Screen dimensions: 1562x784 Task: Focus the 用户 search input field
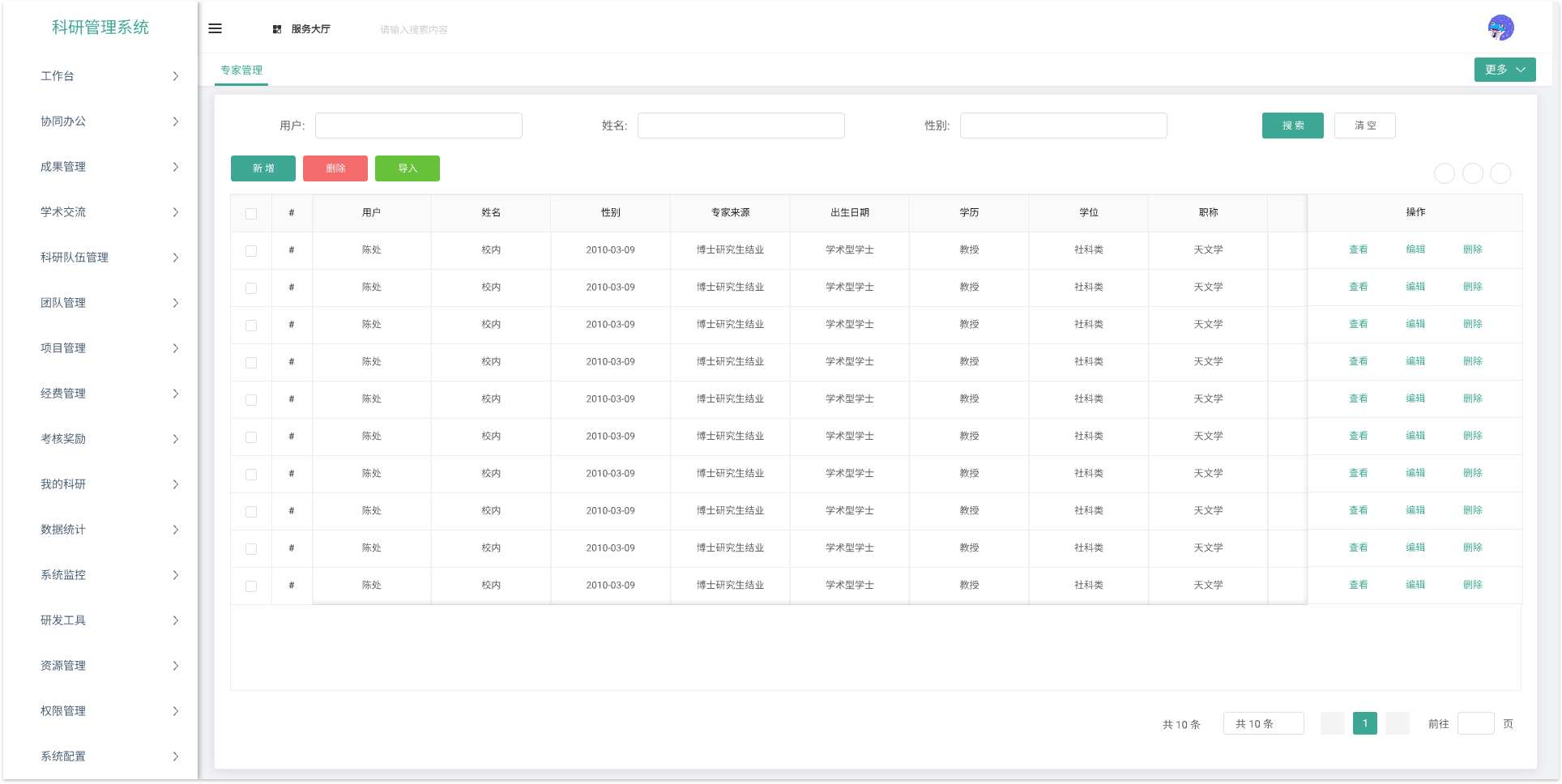pos(418,126)
